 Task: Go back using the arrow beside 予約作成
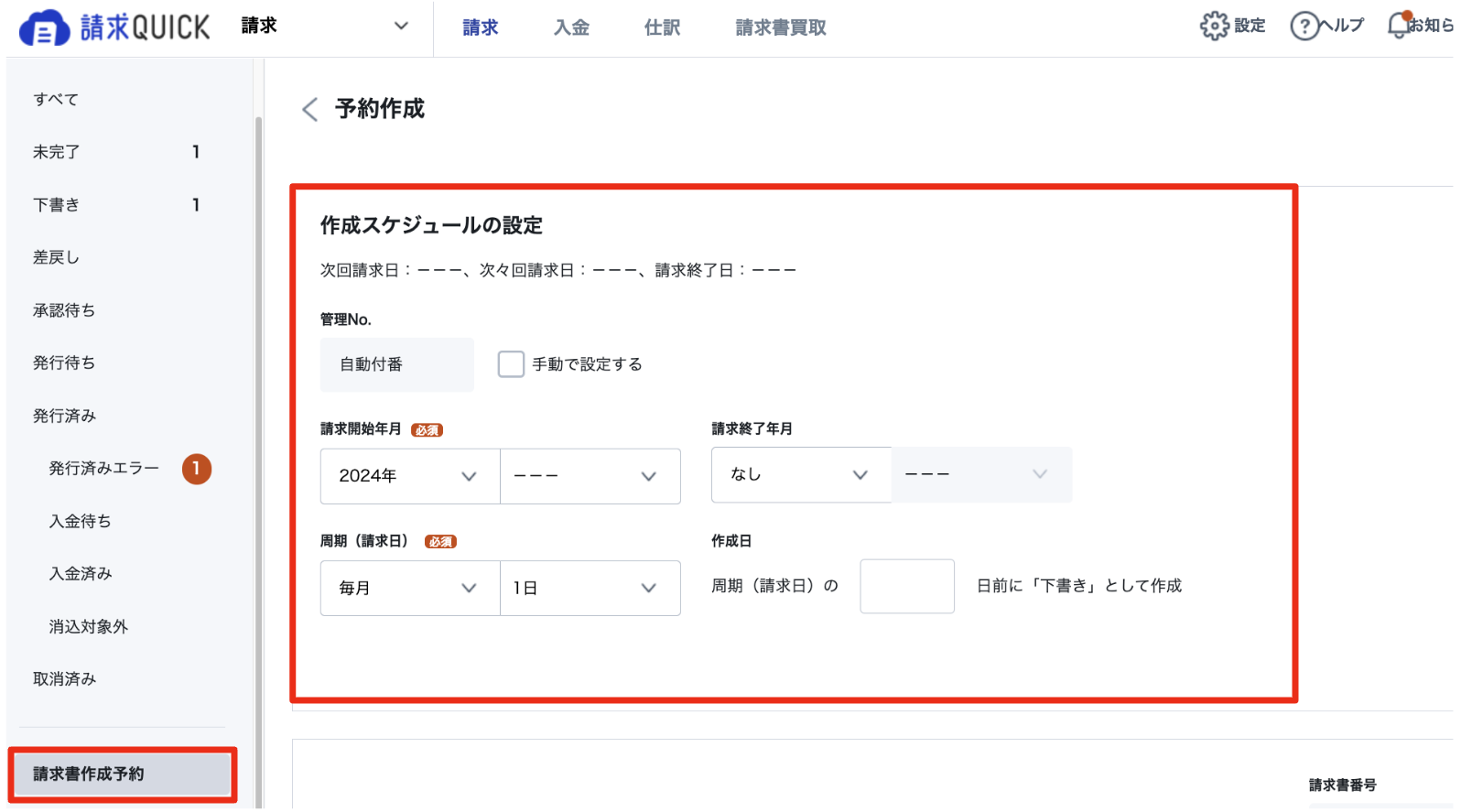pyautogui.click(x=310, y=110)
